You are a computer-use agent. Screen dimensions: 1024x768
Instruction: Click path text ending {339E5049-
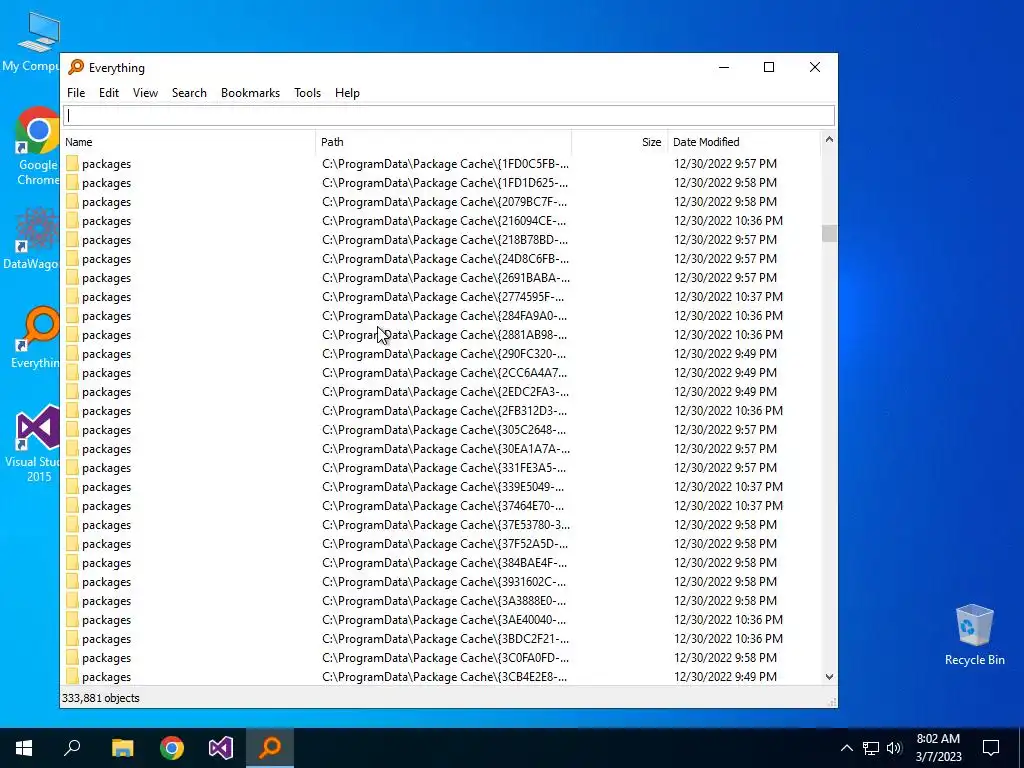pyautogui.click(x=443, y=487)
